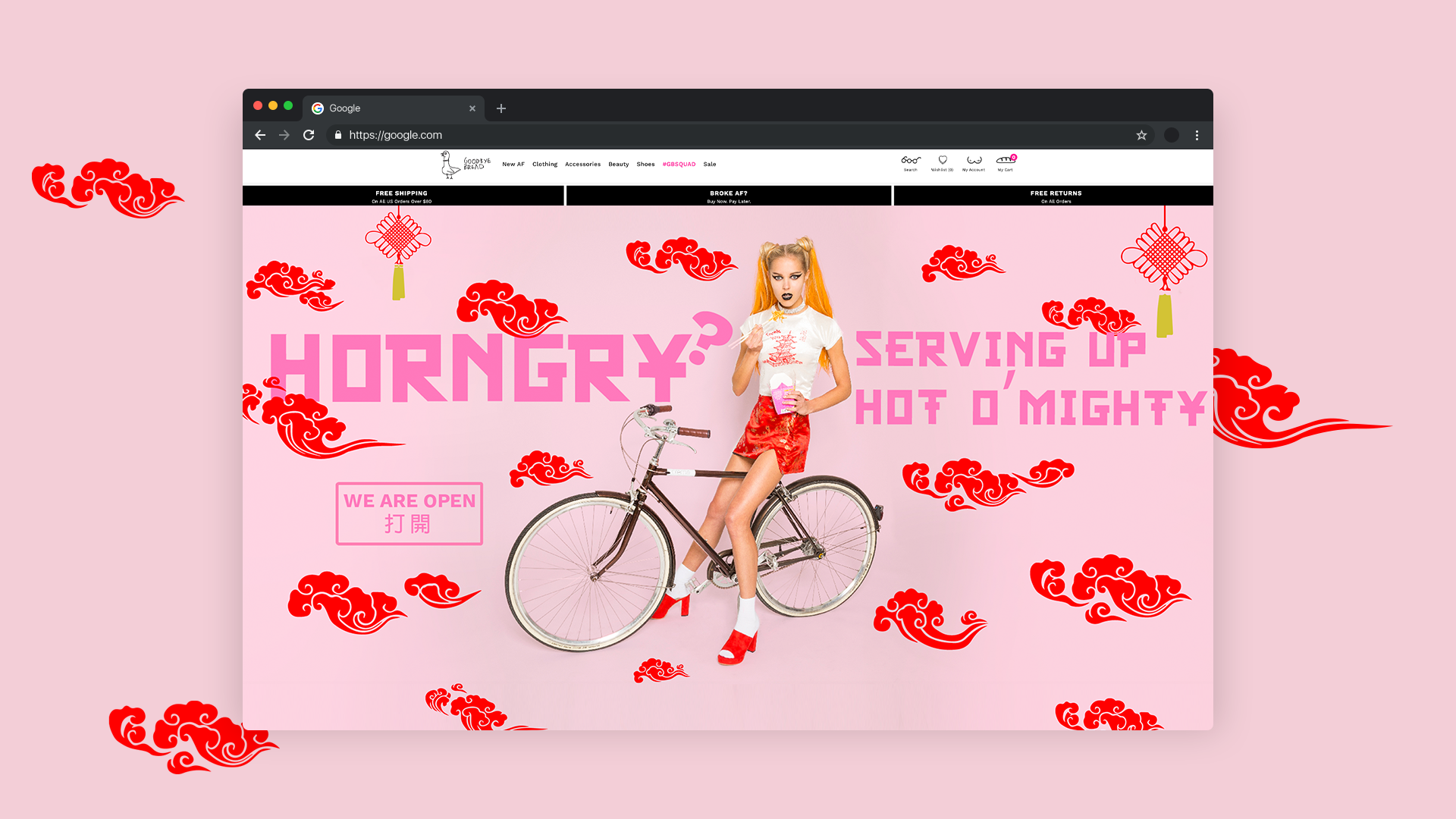Open the Accessories menu item
This screenshot has width=1456, height=819.
582,165
